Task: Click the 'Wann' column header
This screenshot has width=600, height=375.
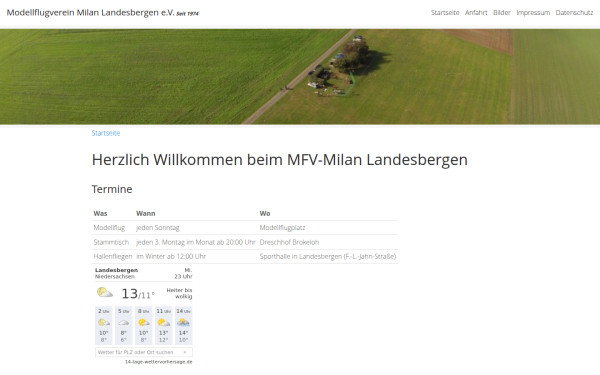Action: point(146,214)
